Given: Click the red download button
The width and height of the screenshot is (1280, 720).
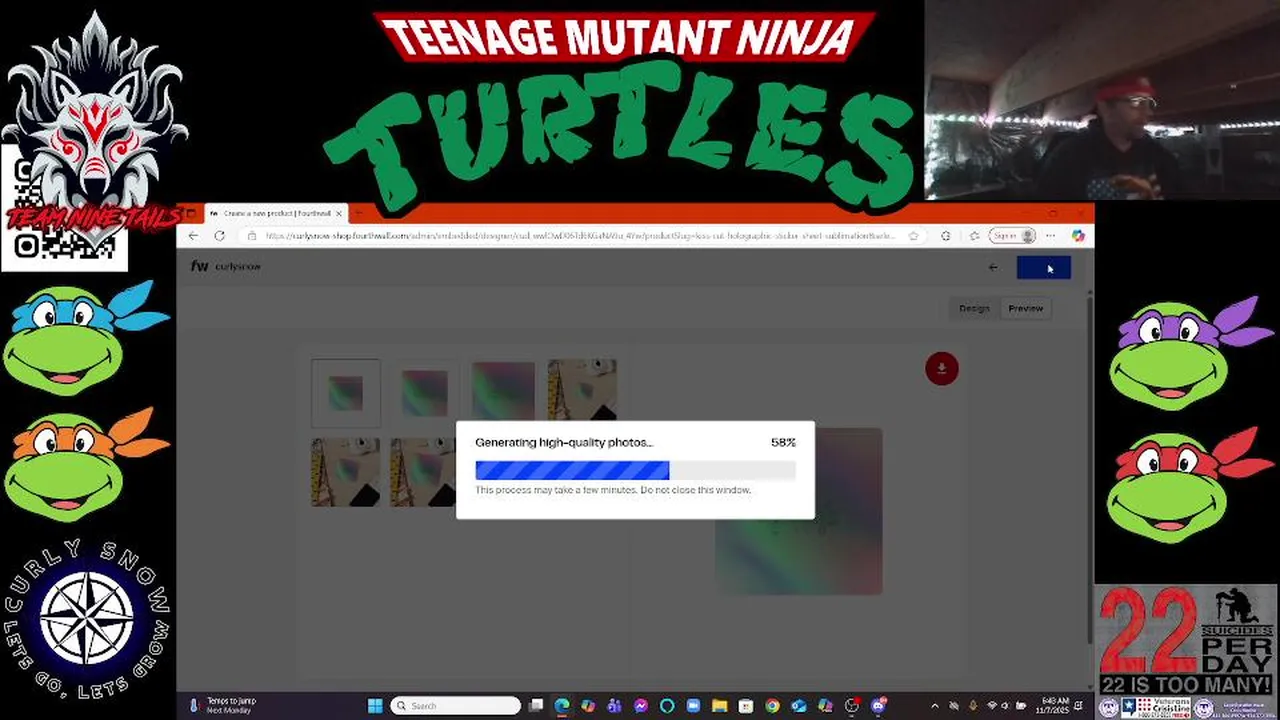Looking at the screenshot, I should tap(941, 368).
